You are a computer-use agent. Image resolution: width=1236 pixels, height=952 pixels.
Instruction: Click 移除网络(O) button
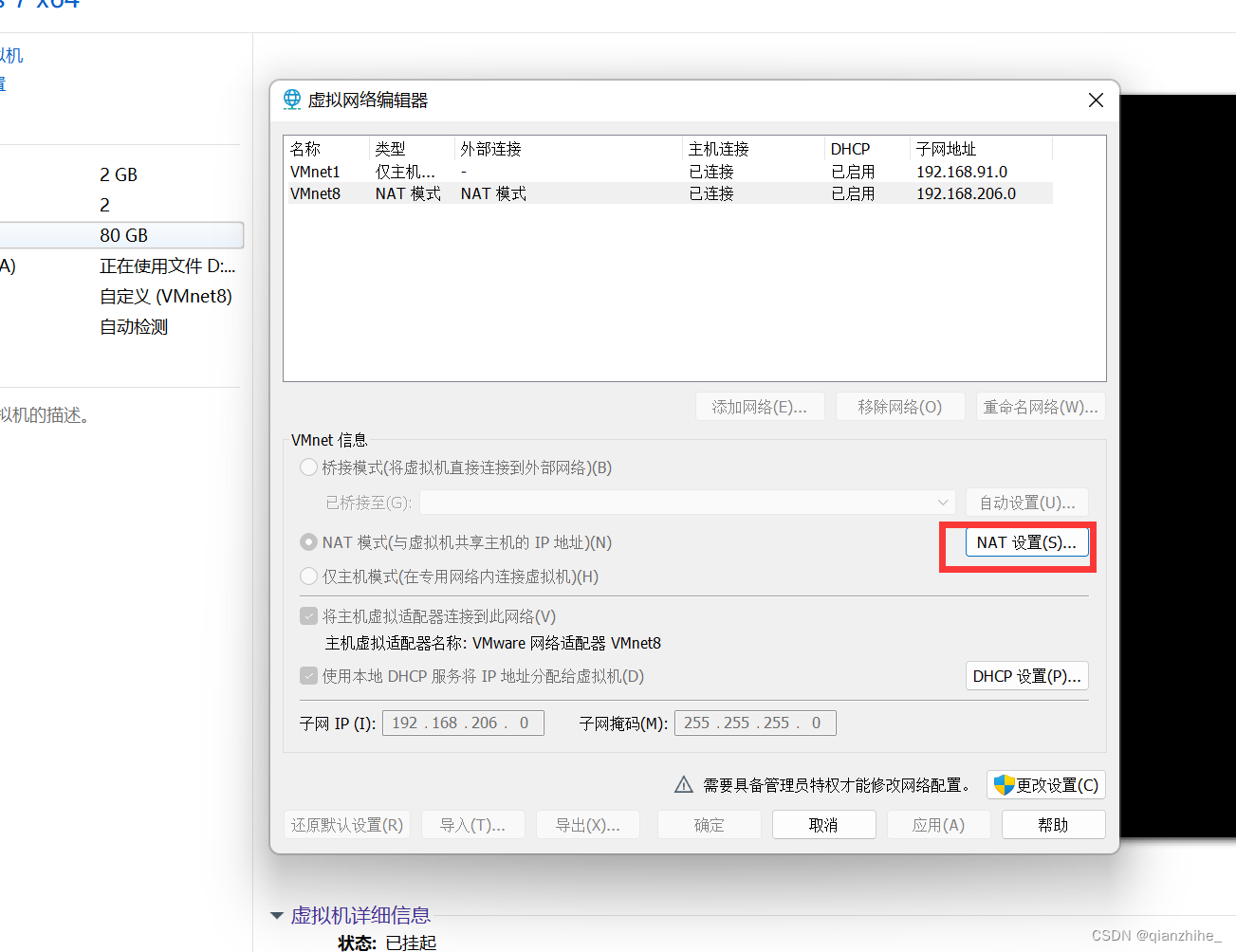(900, 407)
